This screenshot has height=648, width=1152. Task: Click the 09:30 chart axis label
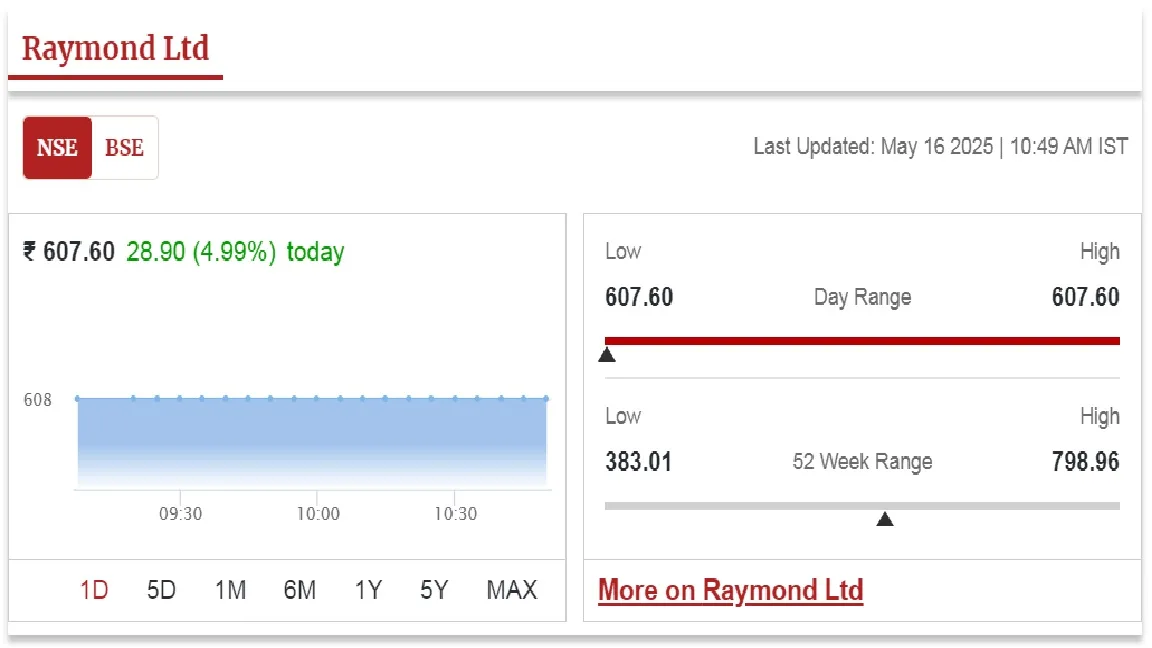coord(181,514)
